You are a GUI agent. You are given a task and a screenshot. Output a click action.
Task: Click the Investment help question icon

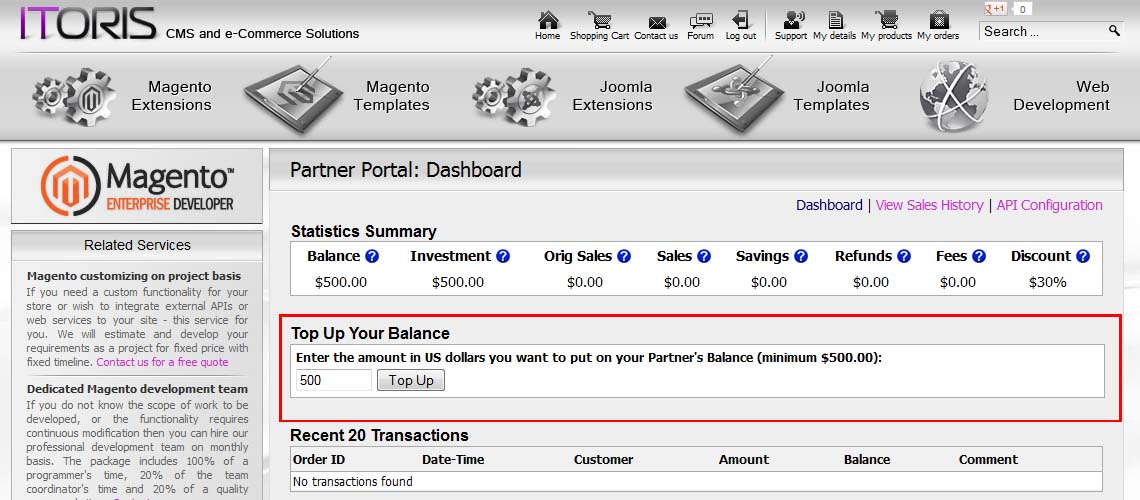(502, 256)
